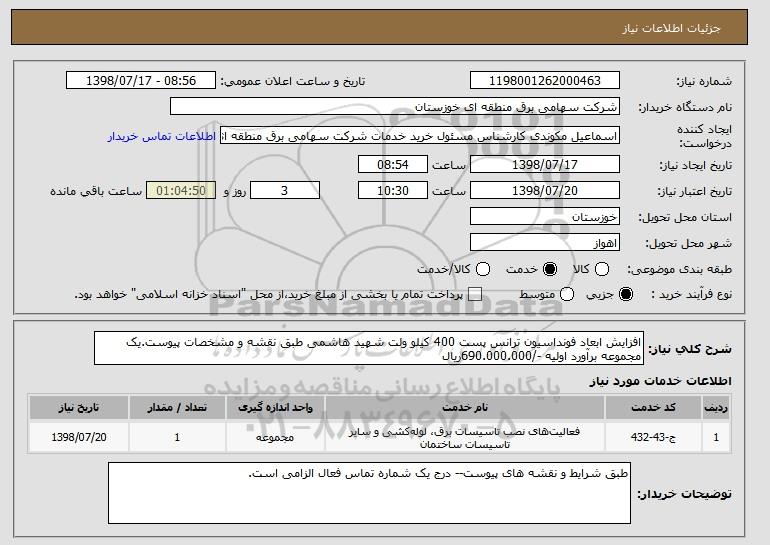Select the جزیی purchase process option
This screenshot has height=545, width=770.
click(627, 294)
